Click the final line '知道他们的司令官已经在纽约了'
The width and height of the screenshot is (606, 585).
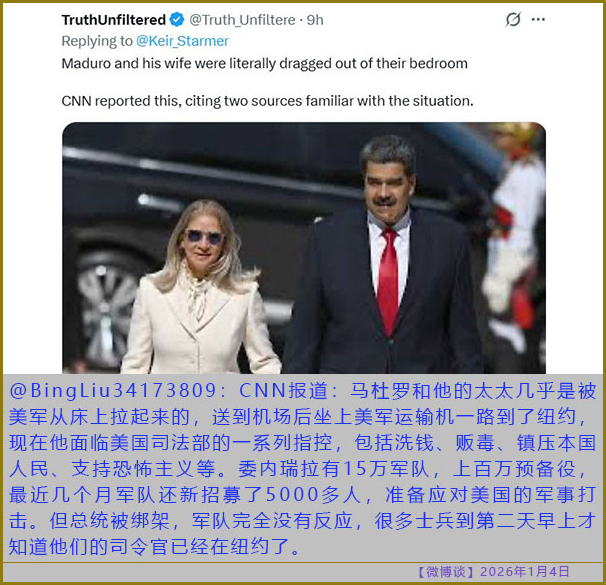(x=154, y=547)
